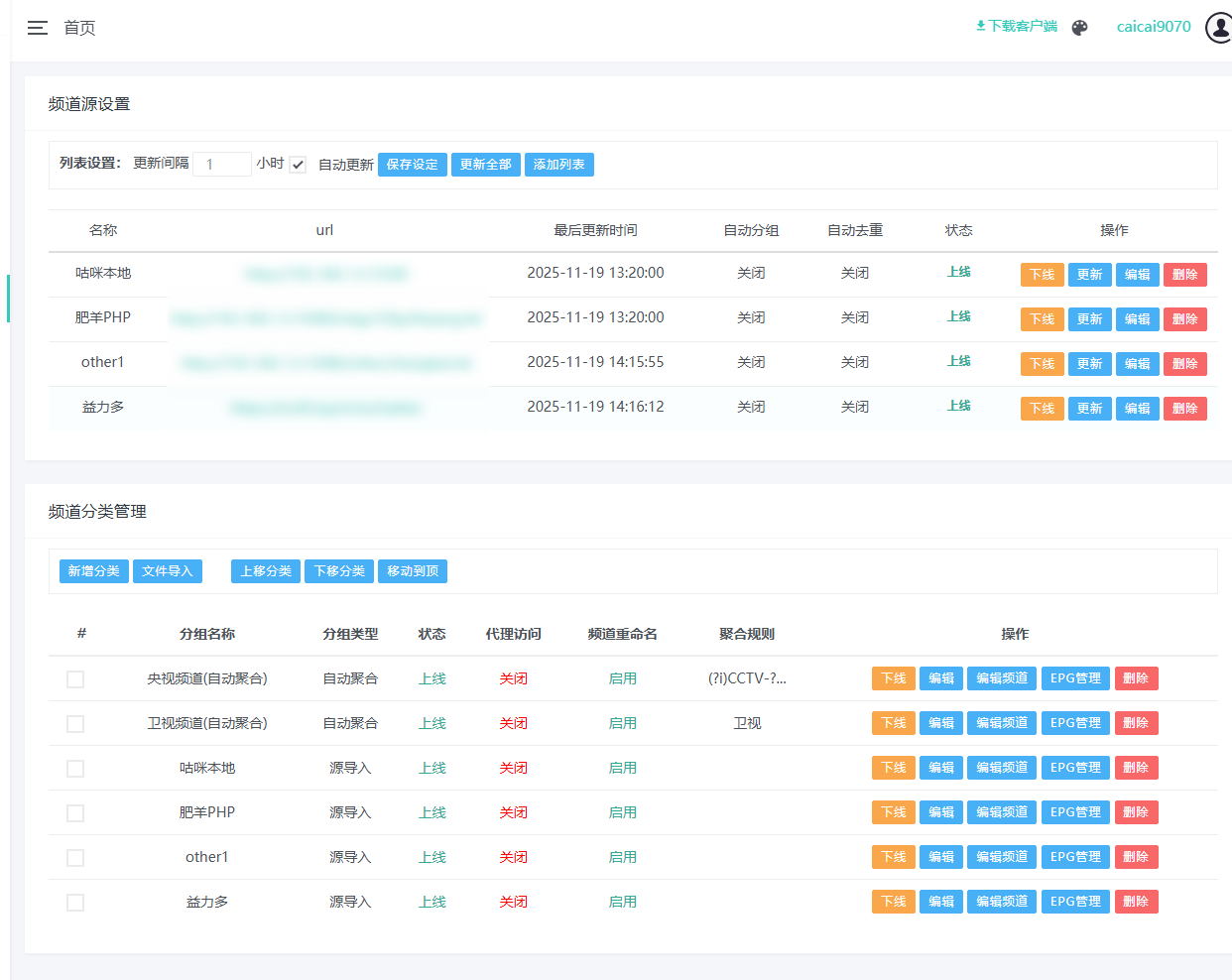Screen dimensions: 1232x980
Task: Toggle 卫视频道 channel rename 启用
Action: [x=623, y=723]
